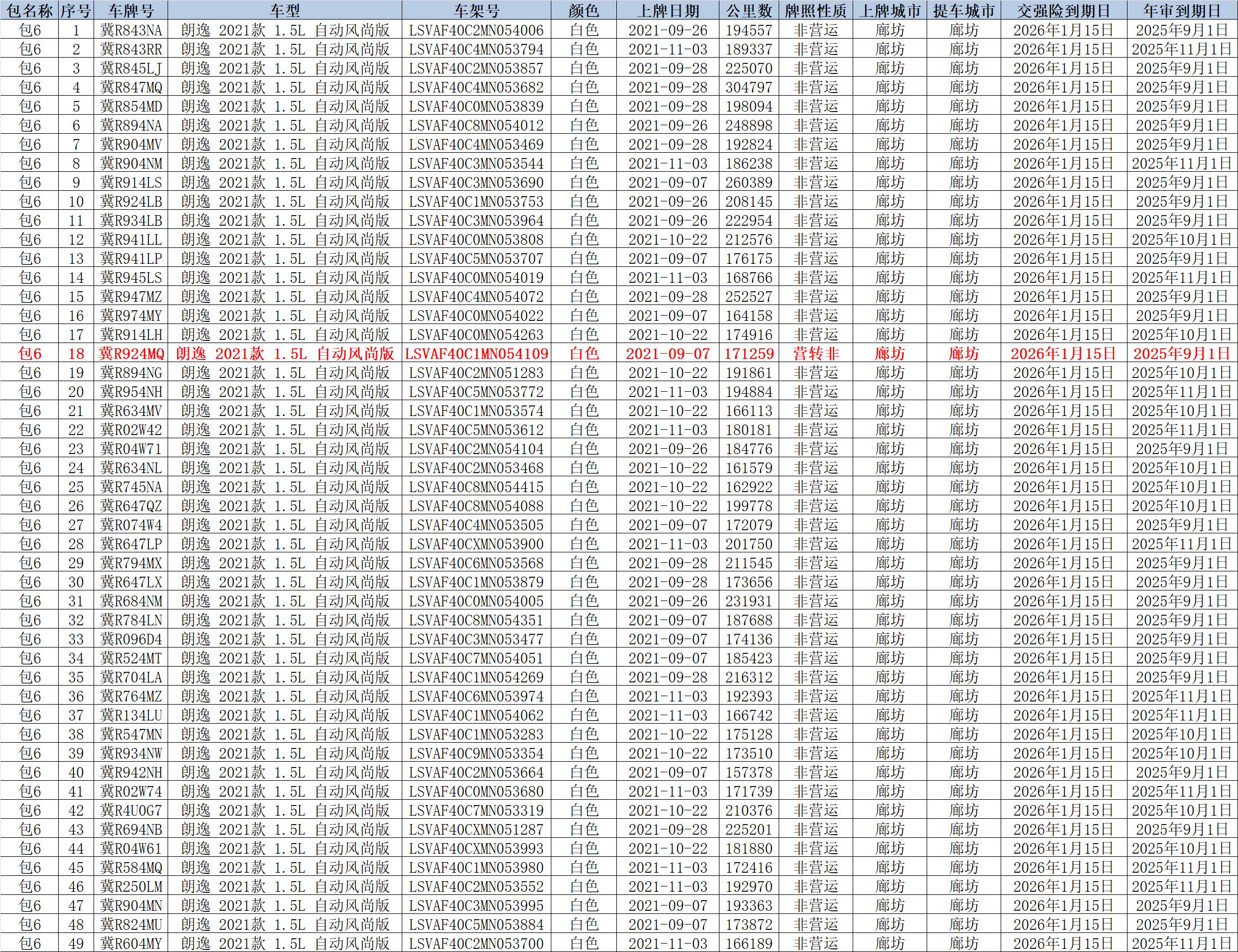This screenshot has width=1238, height=952.
Task: Click plate cell 冀R604MY
Action: tap(131, 944)
